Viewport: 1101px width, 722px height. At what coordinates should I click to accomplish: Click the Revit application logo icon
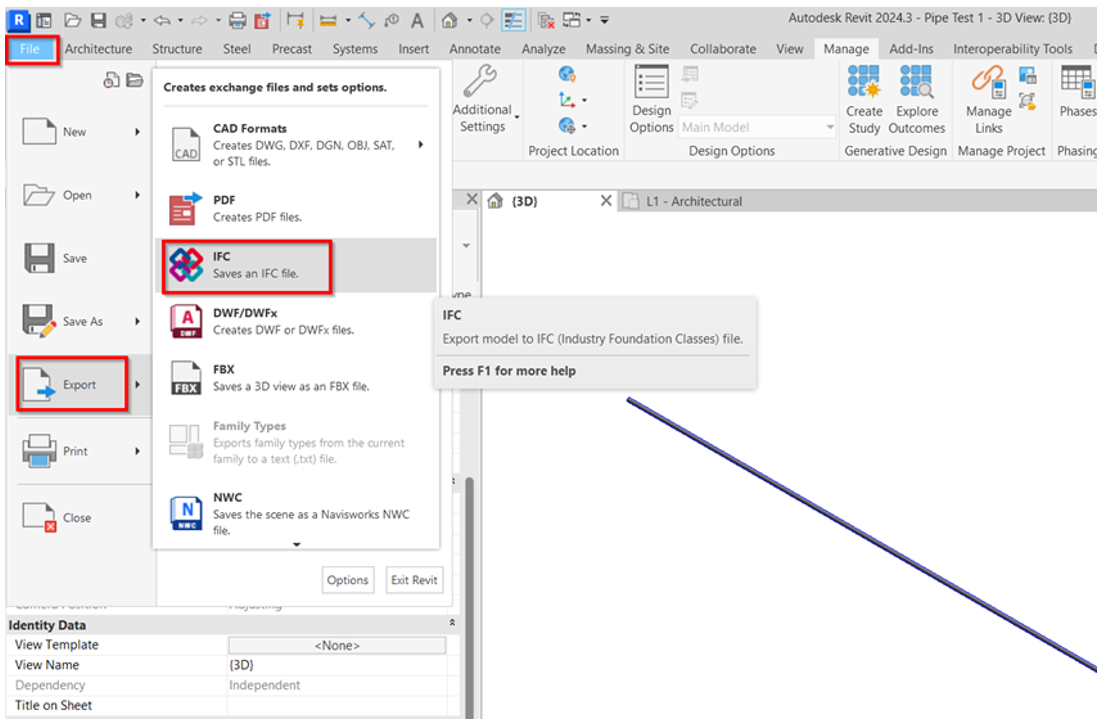click(19, 20)
